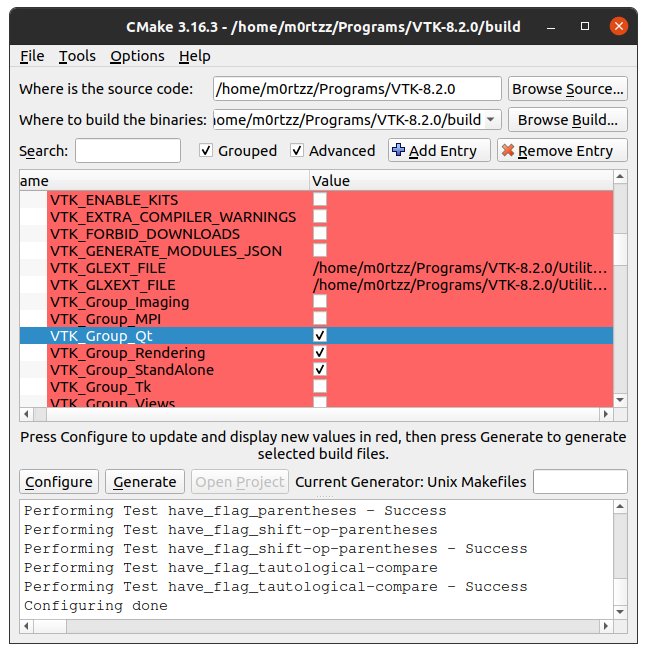Enable VTK_Group_MPI checkbox
Viewport: 647px width, 653px height.
pyautogui.click(x=320, y=319)
